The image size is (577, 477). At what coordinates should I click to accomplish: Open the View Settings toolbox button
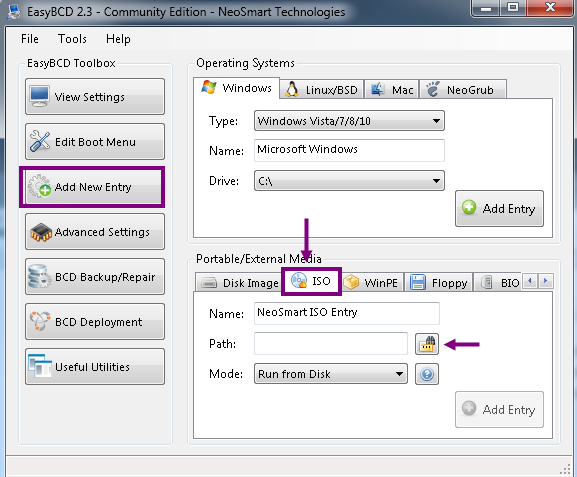(x=95, y=96)
